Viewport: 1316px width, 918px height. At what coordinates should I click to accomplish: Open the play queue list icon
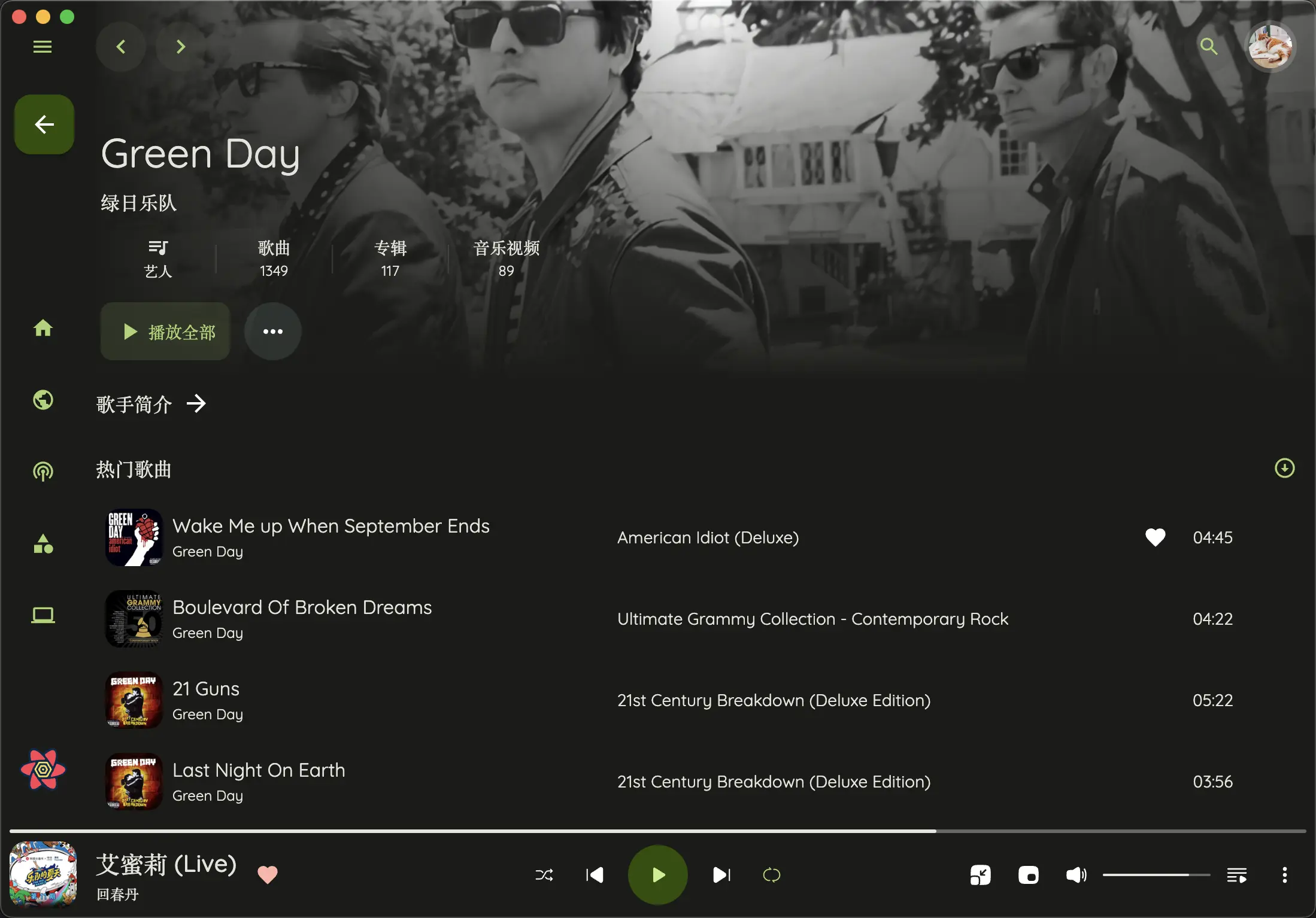point(1236,876)
